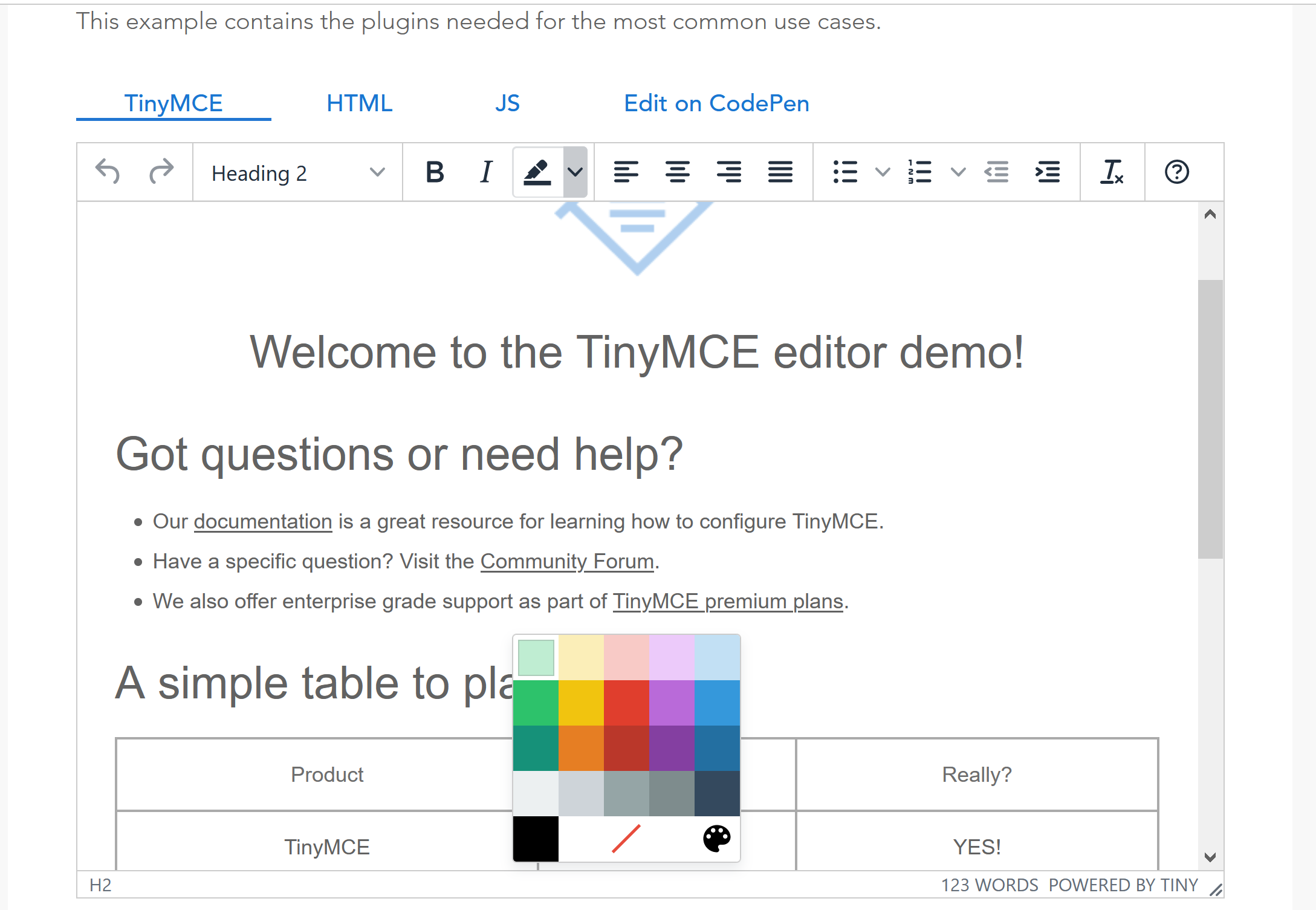
Task: Open the Heading 2 format dropdown
Action: [x=297, y=173]
